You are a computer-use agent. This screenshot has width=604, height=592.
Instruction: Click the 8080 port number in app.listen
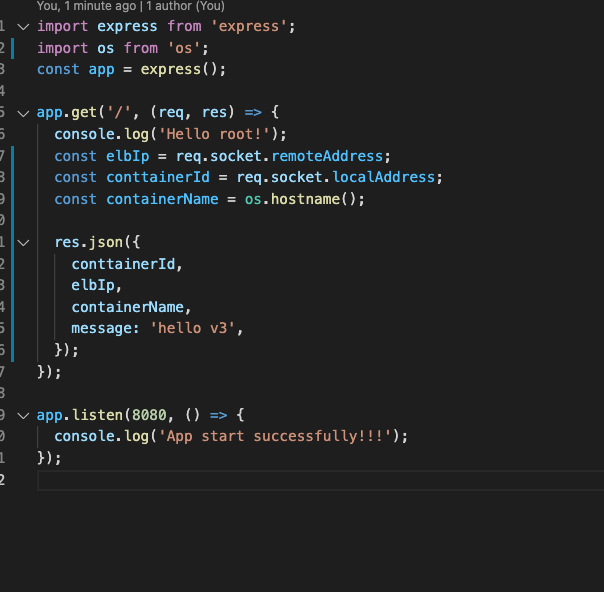click(x=149, y=415)
